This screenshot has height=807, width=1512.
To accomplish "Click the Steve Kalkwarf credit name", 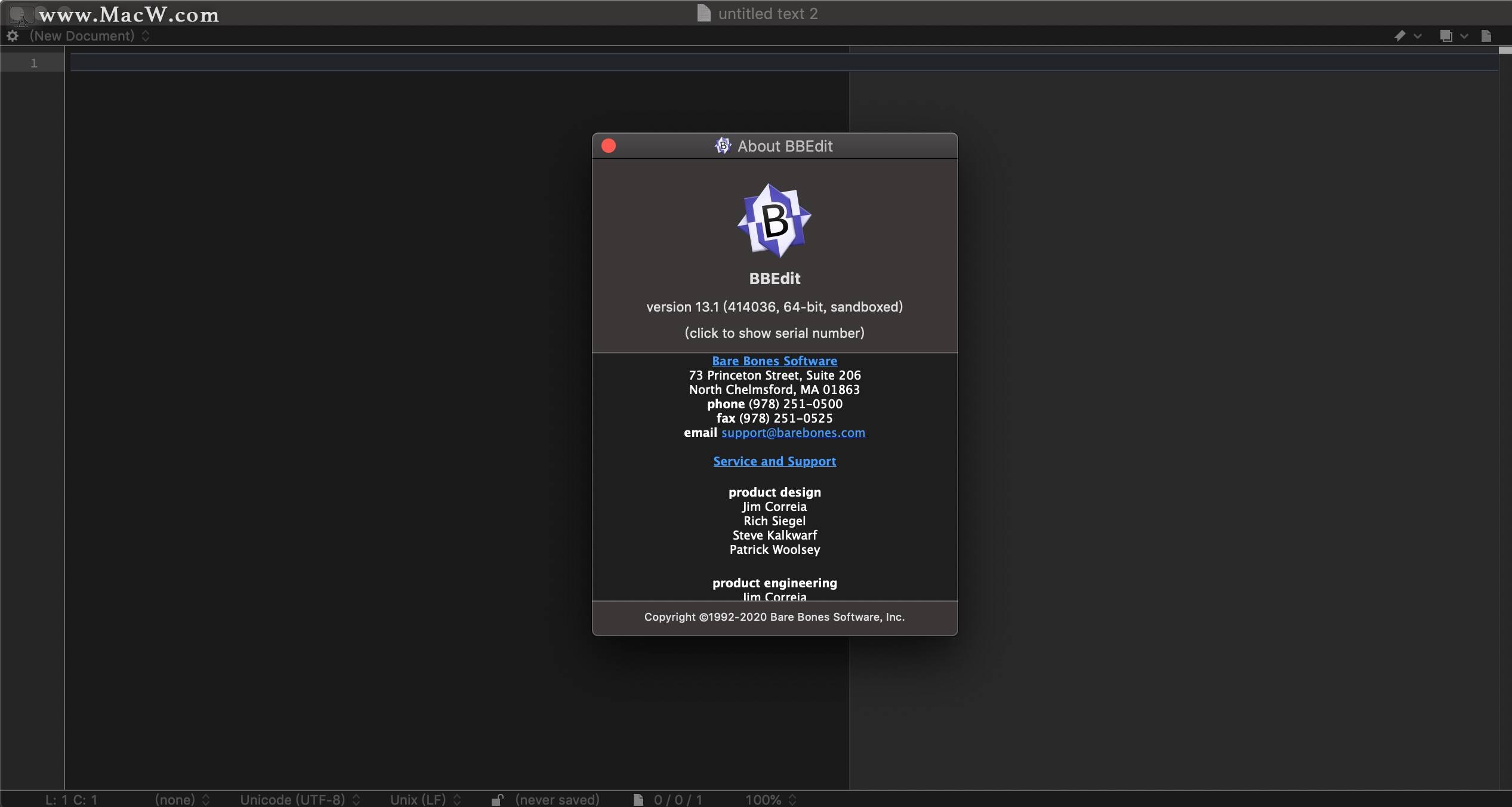I will 774,535.
